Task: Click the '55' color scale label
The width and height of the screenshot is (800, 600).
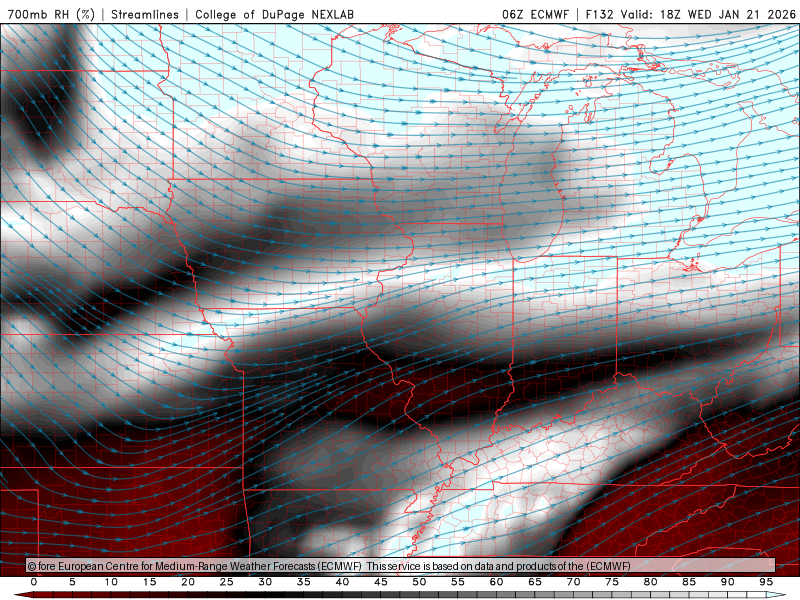Action: (458, 582)
